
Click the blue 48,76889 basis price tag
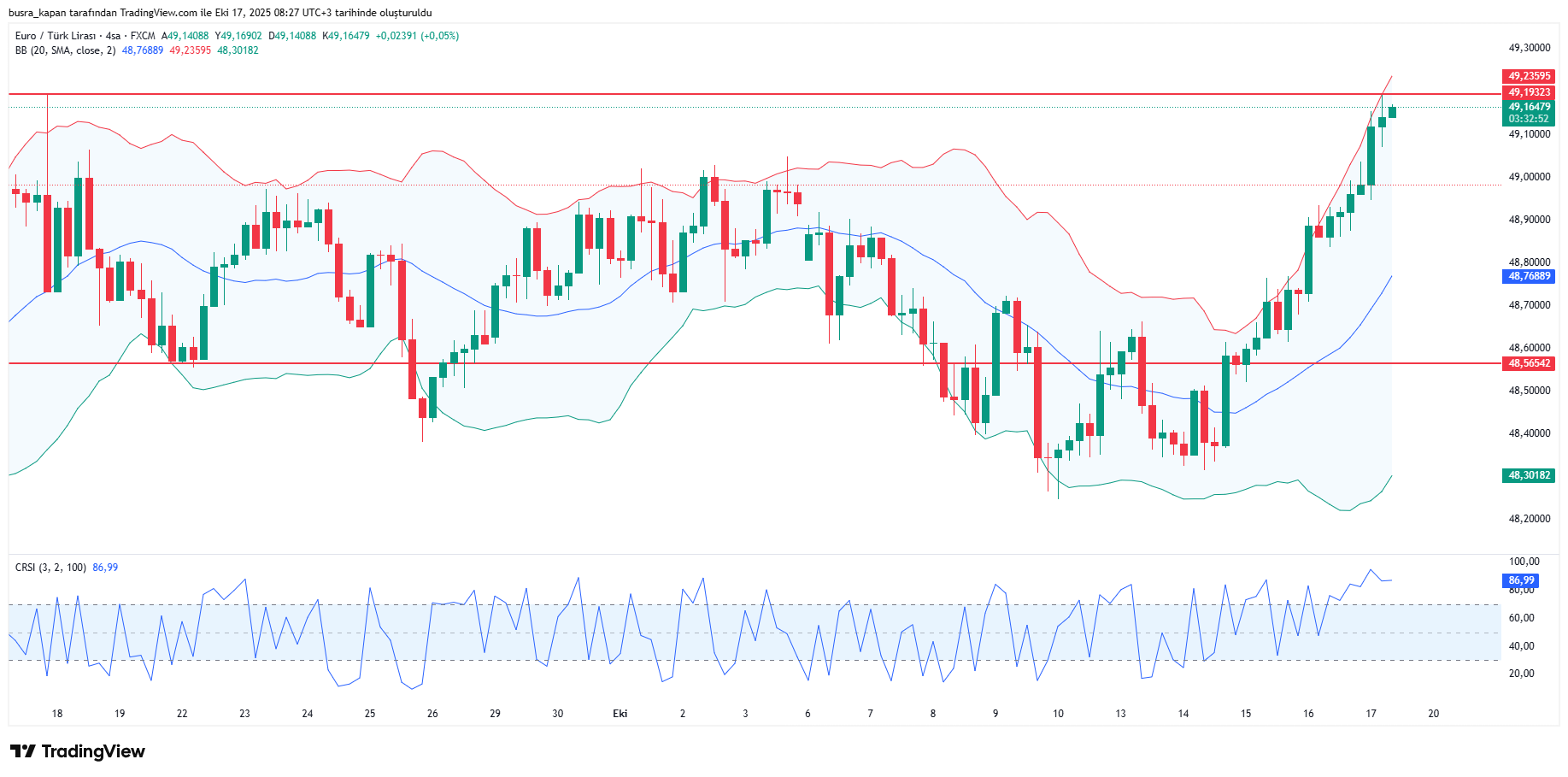tap(1529, 276)
